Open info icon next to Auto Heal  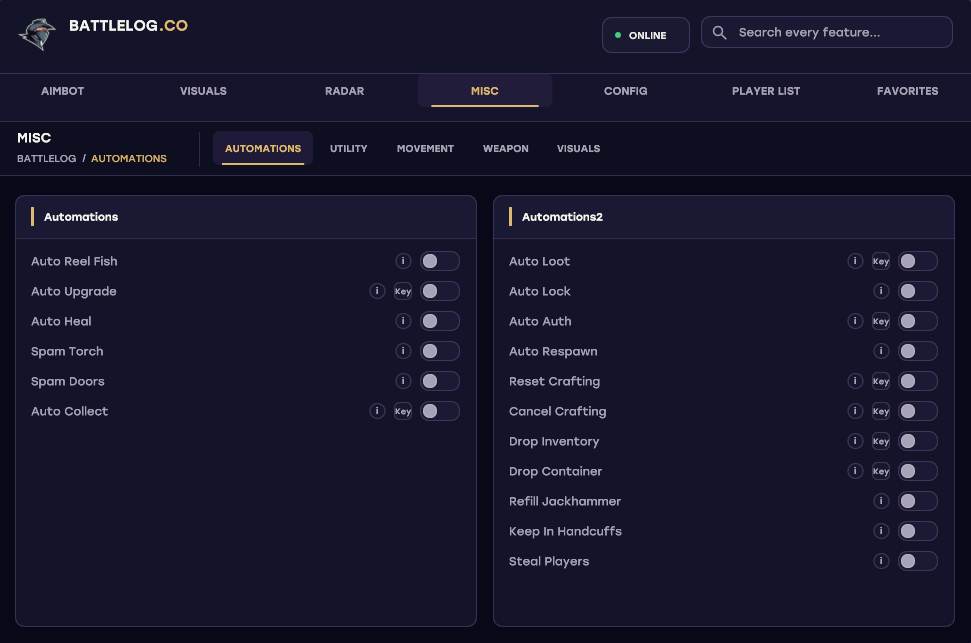pyautogui.click(x=403, y=321)
